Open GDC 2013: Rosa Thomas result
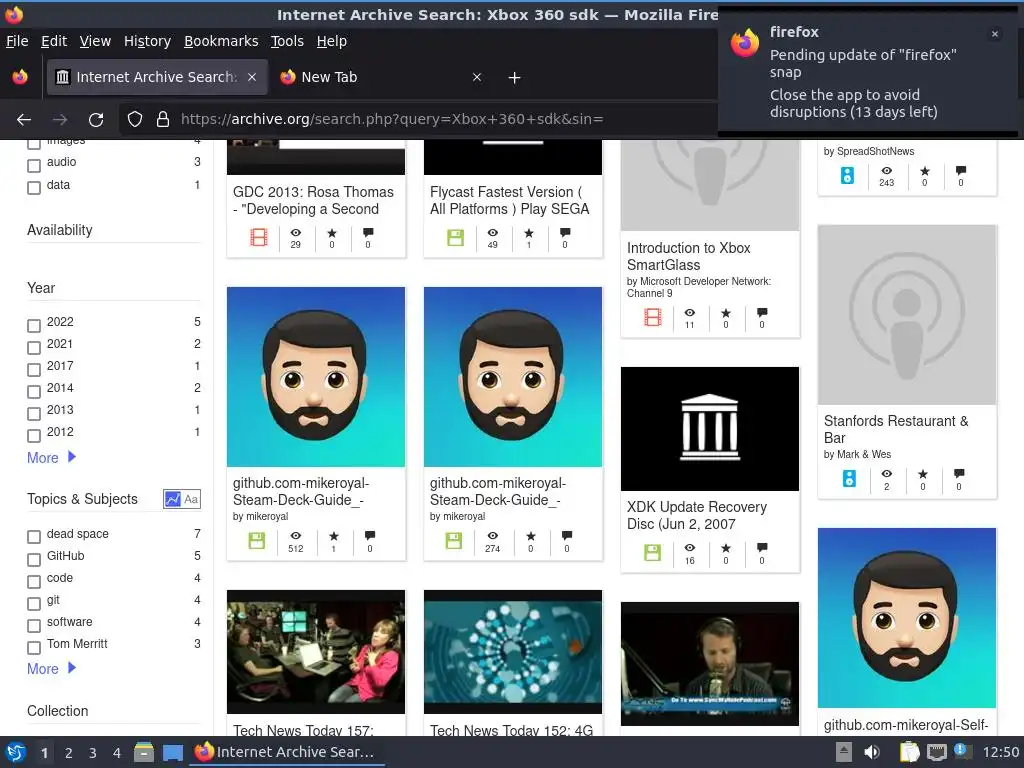This screenshot has width=1024, height=768. coord(313,200)
